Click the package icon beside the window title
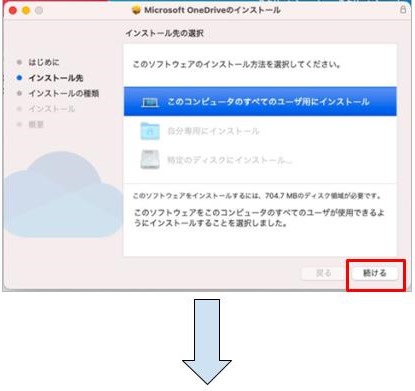This screenshot has height=391, width=415. [x=136, y=10]
